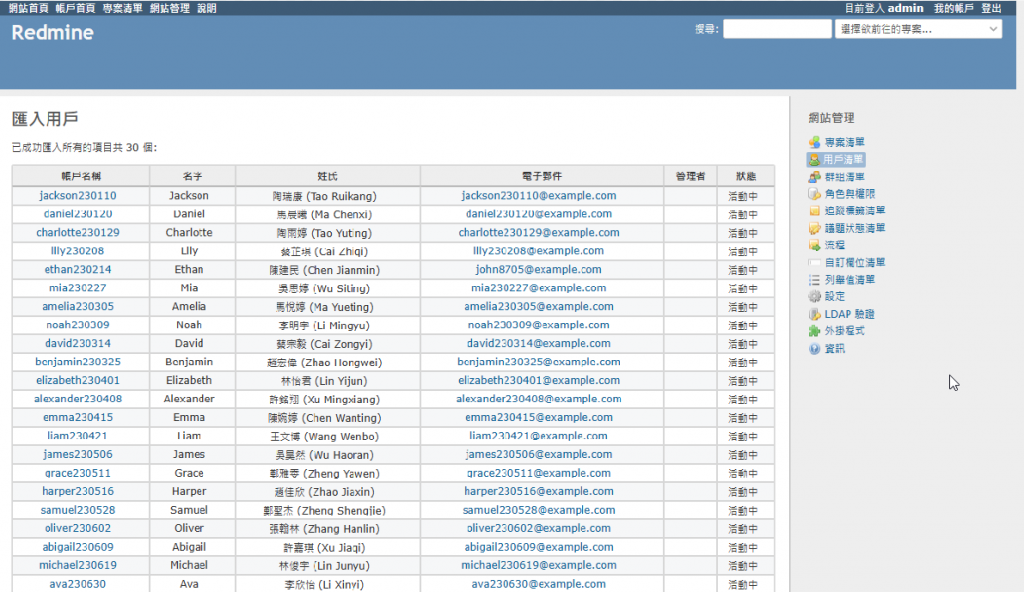
Task: Open user noah230309
Action: (78, 325)
